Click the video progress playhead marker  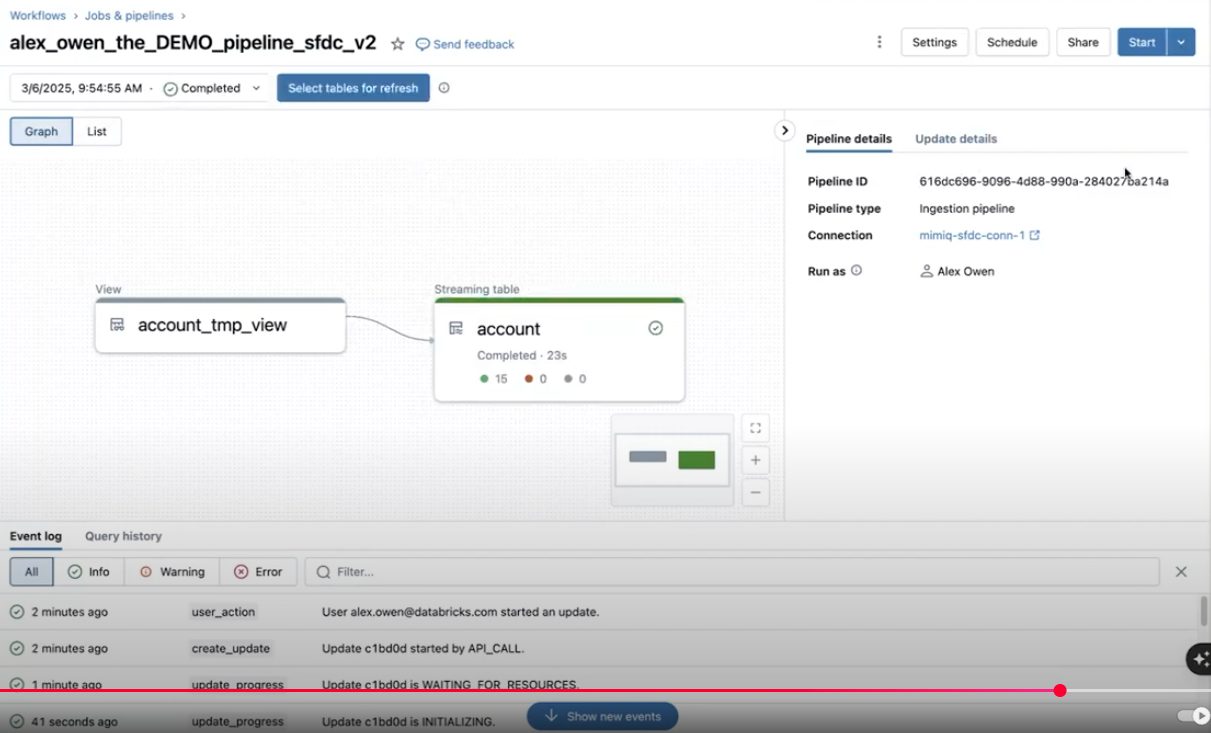(1060, 690)
